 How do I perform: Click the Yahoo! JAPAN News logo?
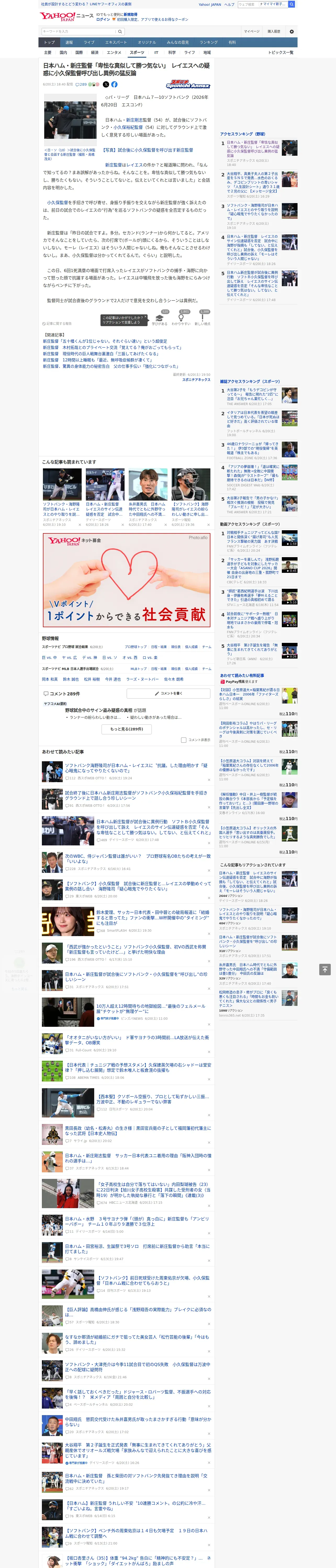tap(66, 17)
